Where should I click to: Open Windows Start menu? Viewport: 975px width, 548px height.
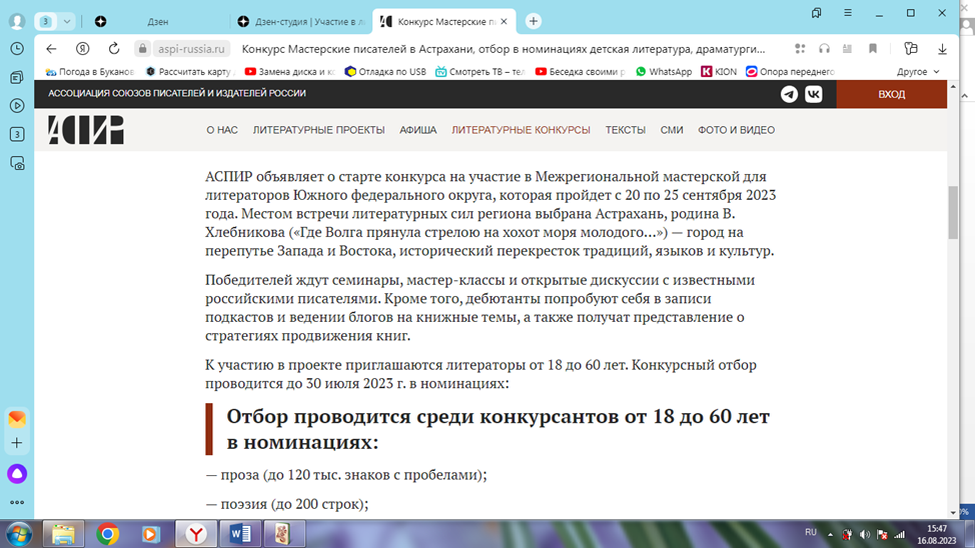click(x=19, y=534)
